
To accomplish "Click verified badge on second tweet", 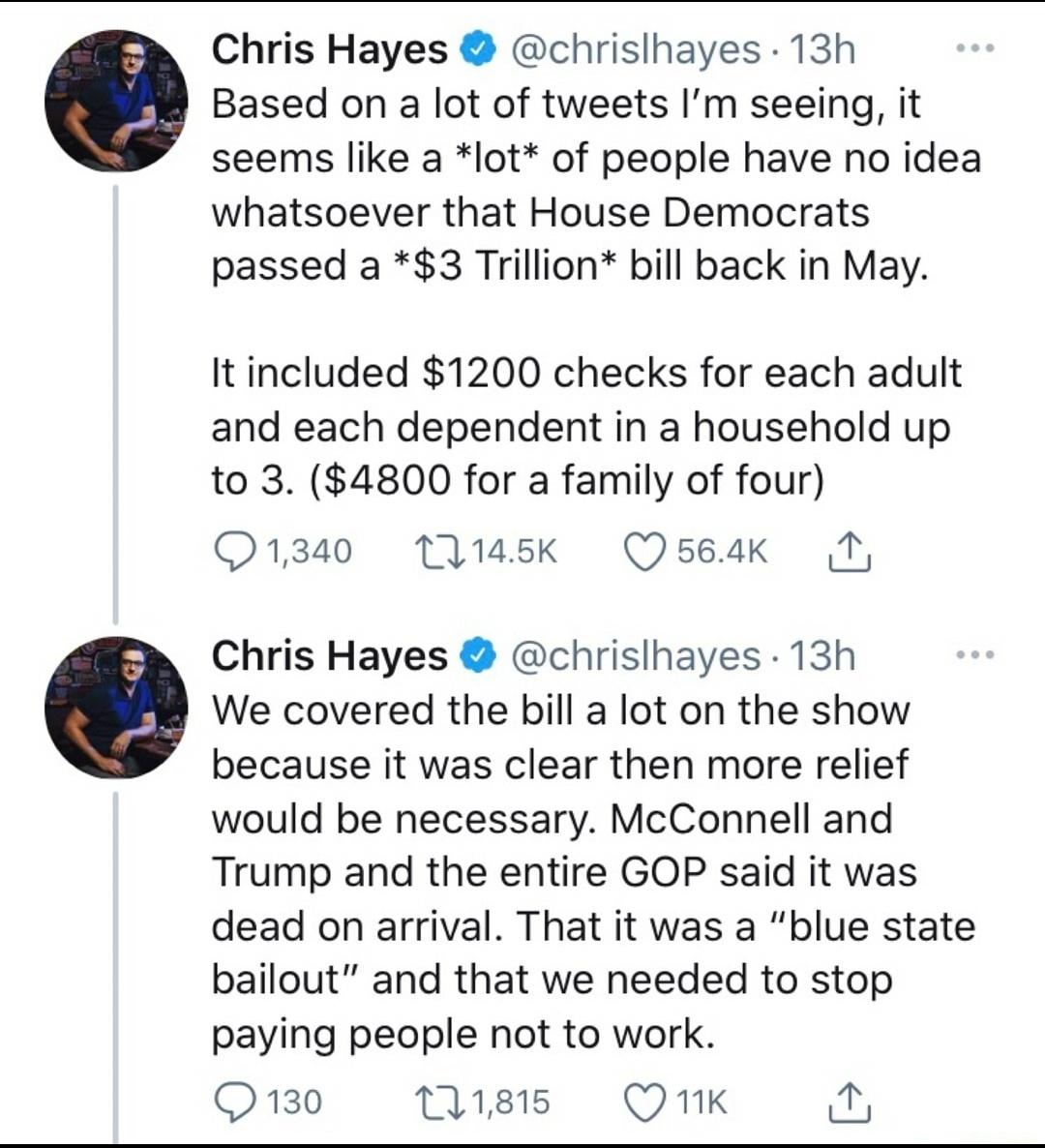I will (480, 656).
